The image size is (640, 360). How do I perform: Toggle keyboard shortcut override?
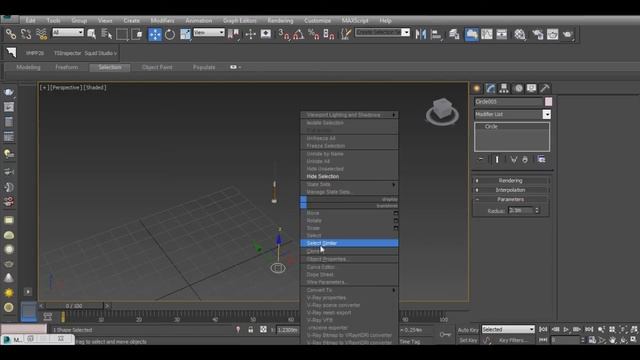click(x=266, y=34)
